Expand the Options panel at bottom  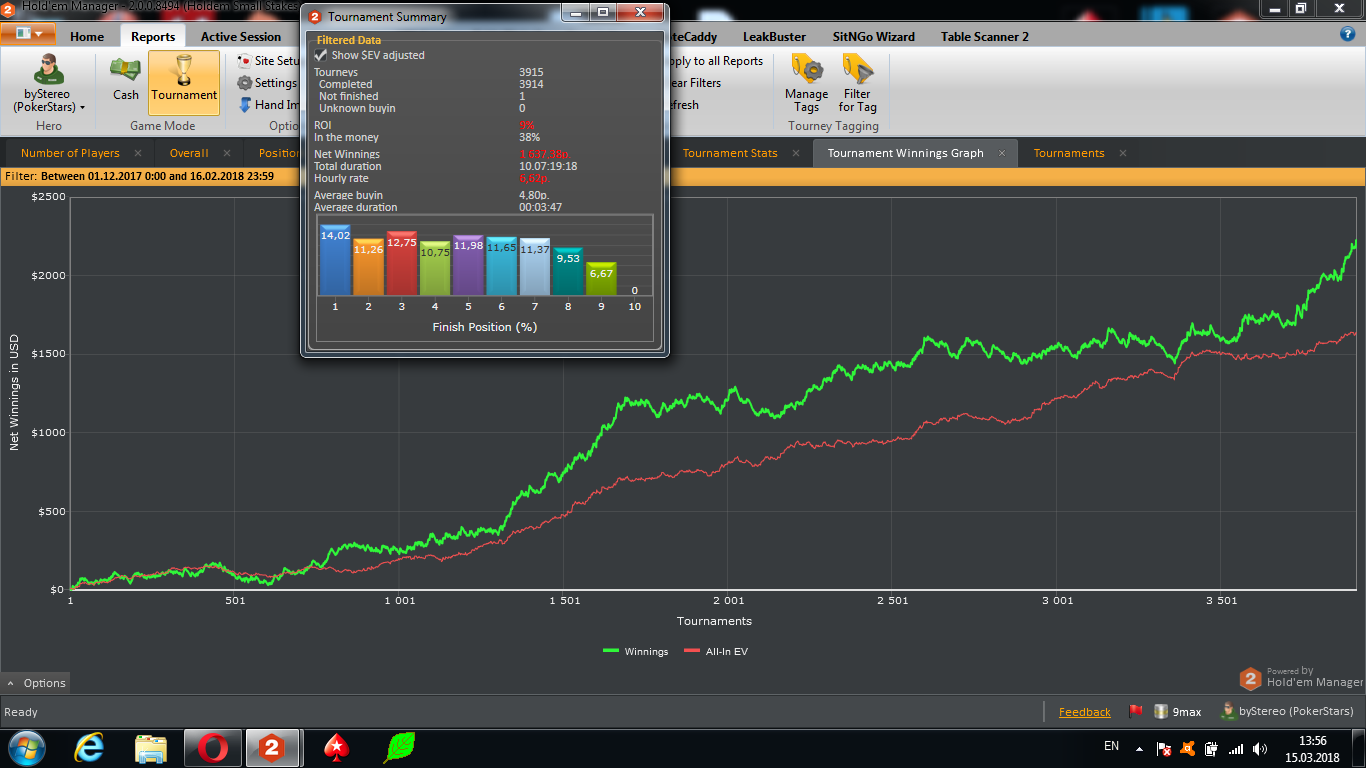[x=35, y=683]
